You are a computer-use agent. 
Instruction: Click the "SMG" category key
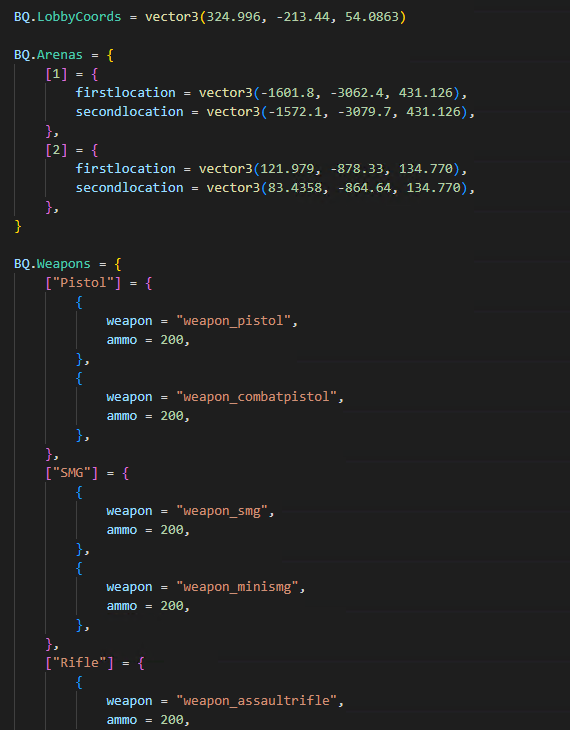[72, 473]
